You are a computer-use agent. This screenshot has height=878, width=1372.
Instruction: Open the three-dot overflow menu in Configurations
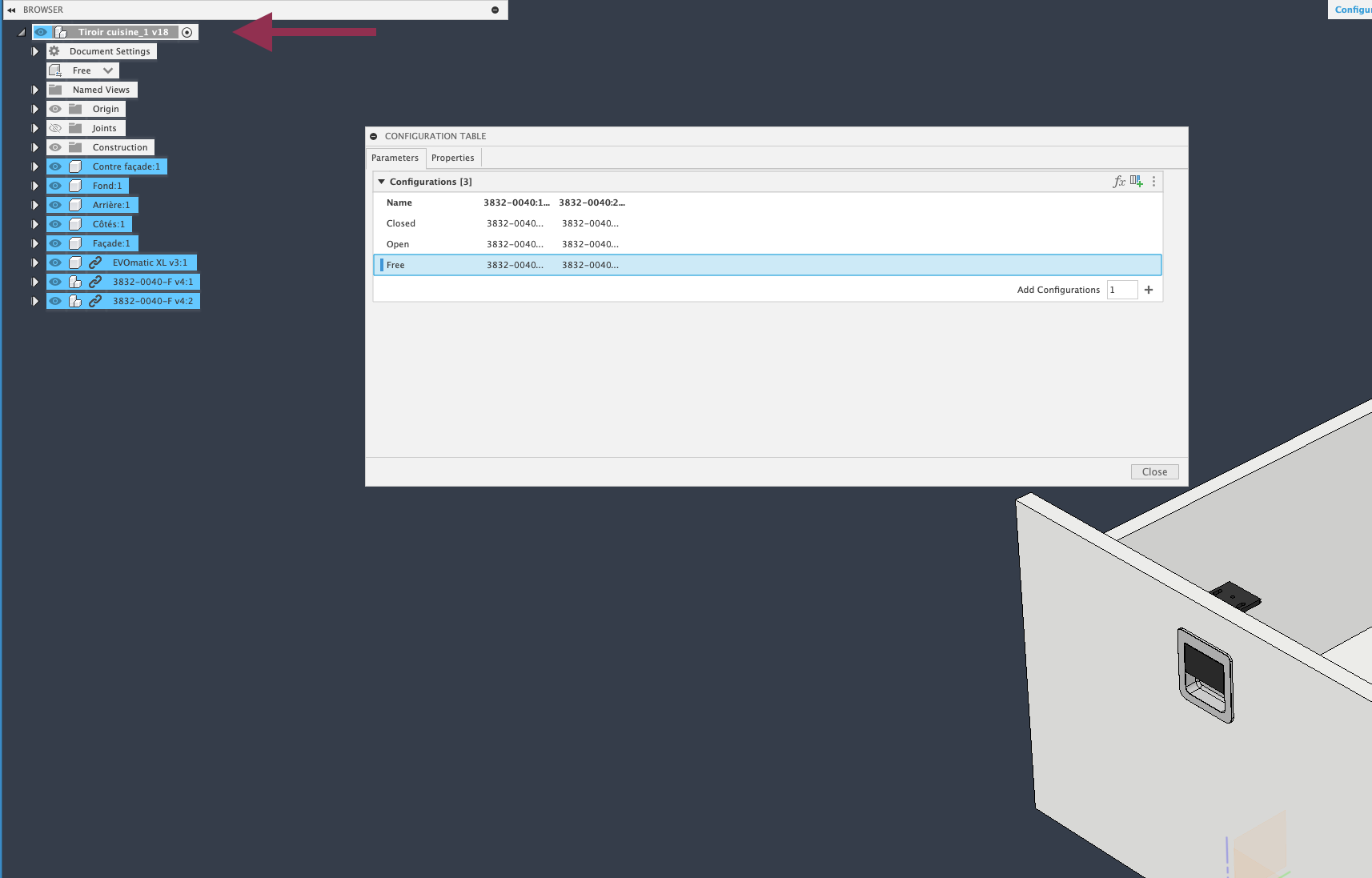click(1153, 181)
